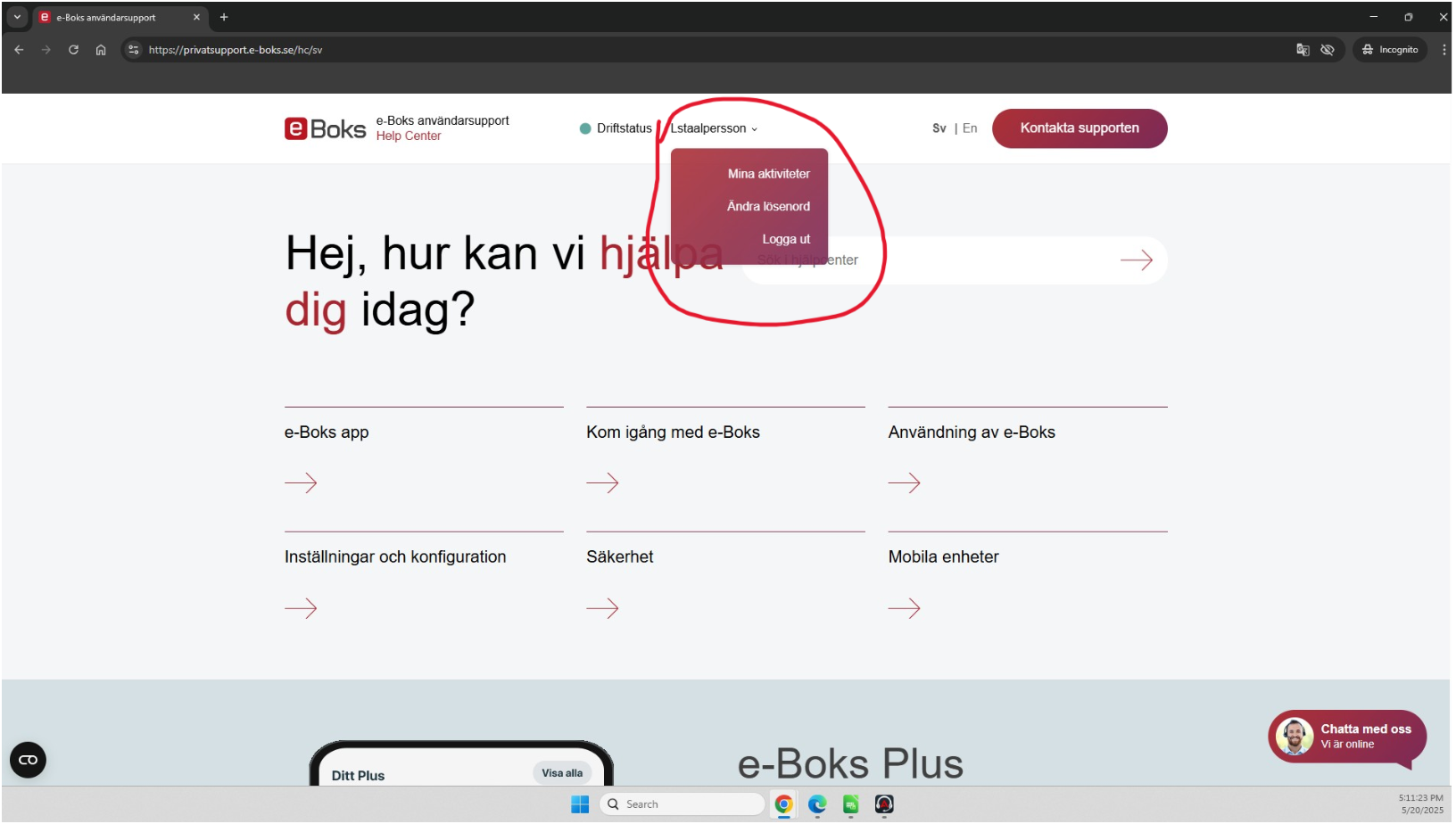
Task: Click the site information icon in address bar
Action: [134, 50]
